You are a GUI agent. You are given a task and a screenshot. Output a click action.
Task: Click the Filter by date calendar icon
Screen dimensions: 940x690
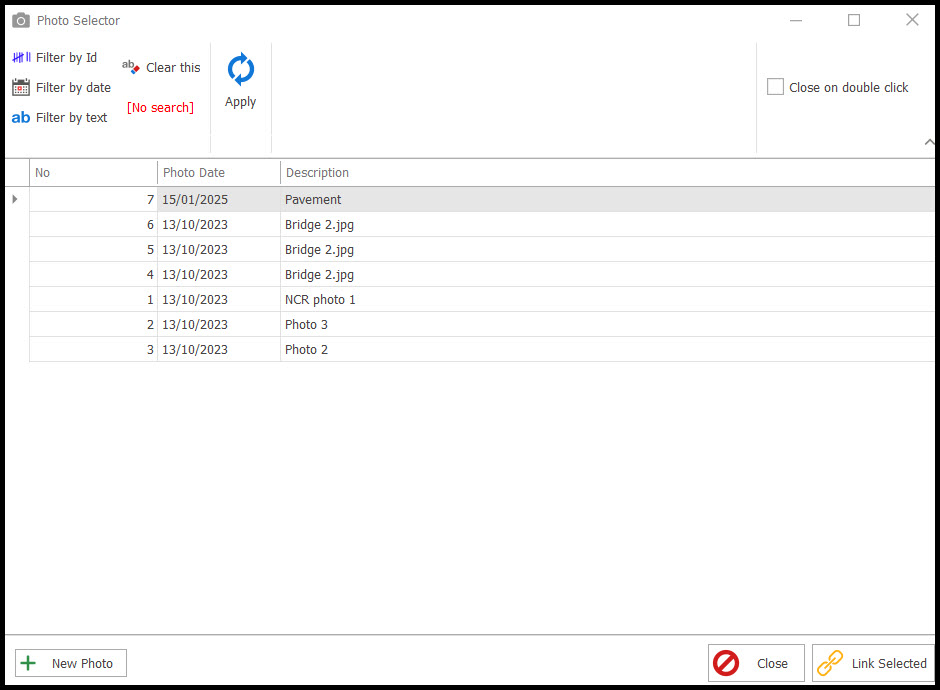pos(21,88)
